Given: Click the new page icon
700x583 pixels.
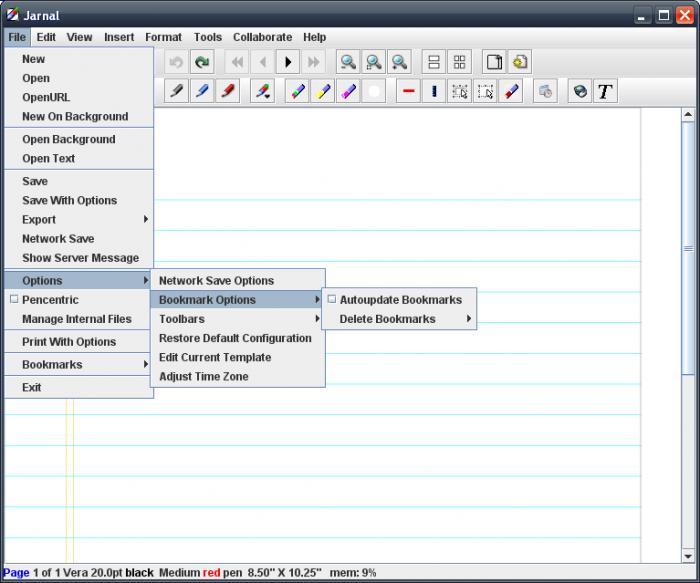Looking at the screenshot, I should point(494,62).
